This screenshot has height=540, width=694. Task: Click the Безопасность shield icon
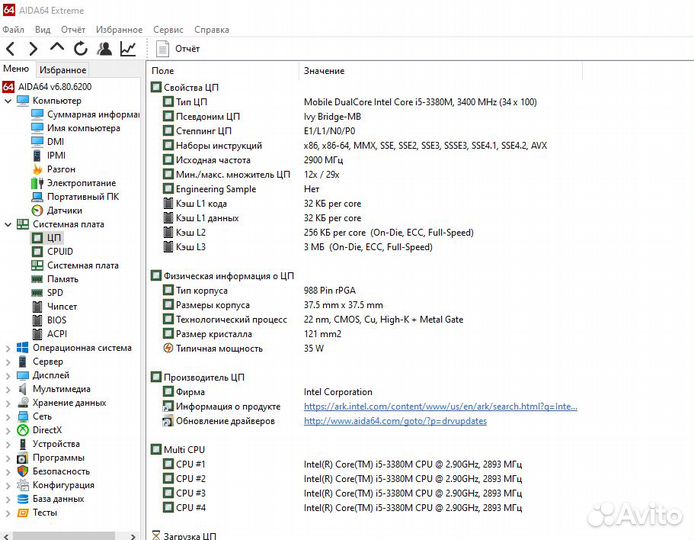[23, 471]
